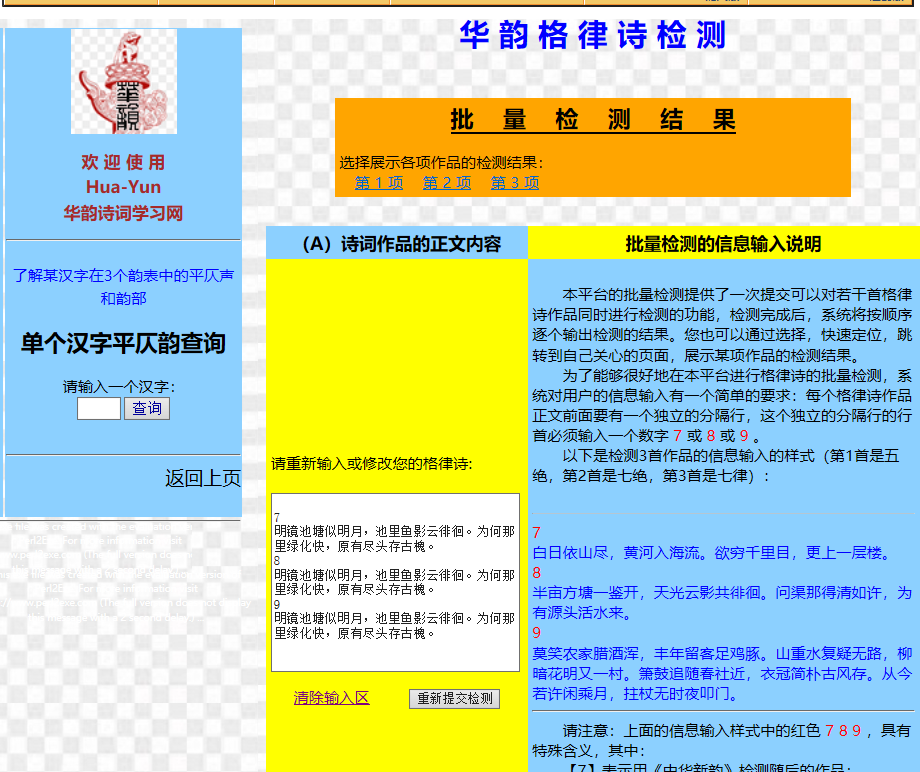Click the example poem starting 半亩方塘一鉴开

721,602
